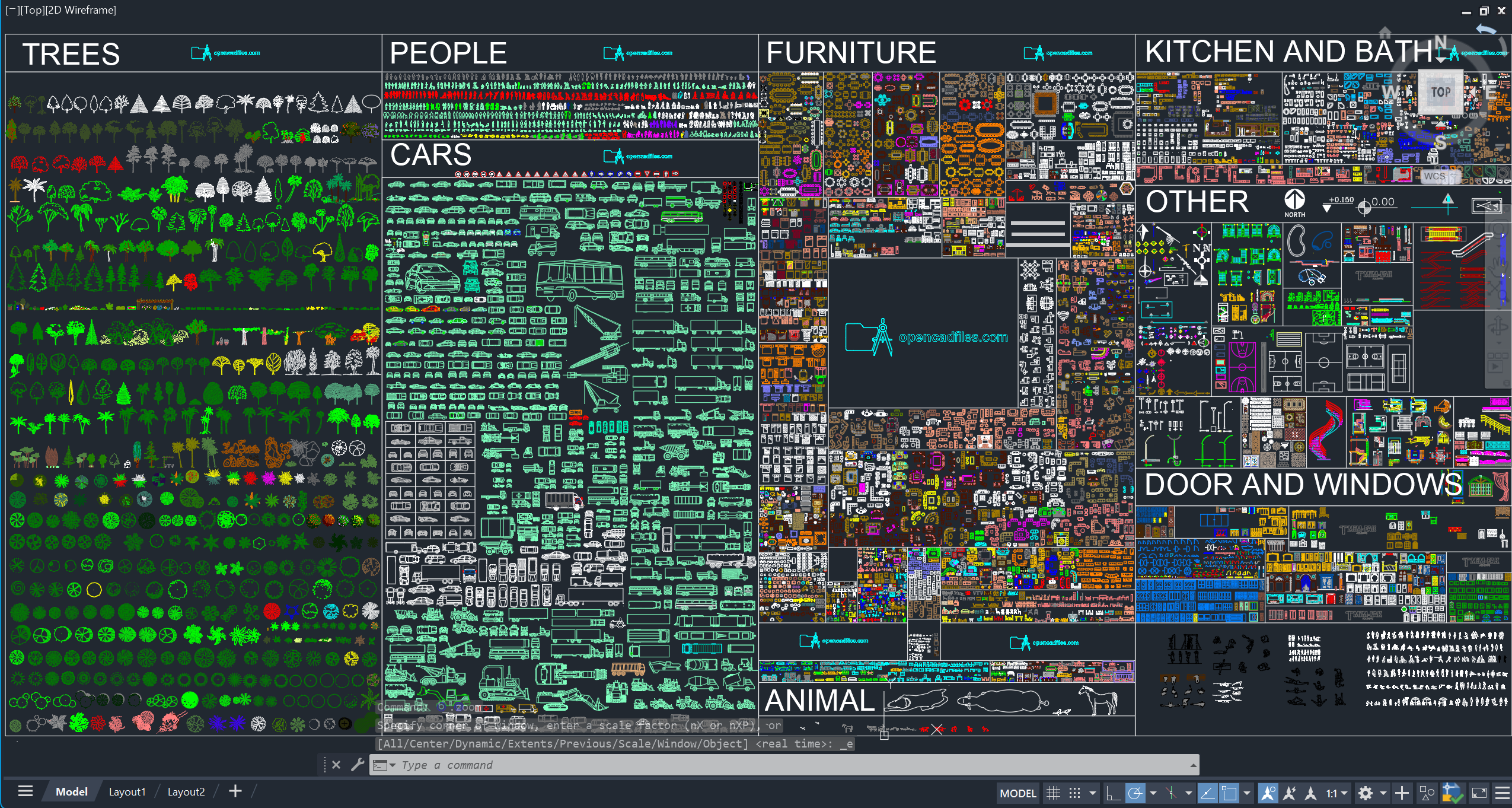Open snap mode settings dropdown arrow
The image size is (1512, 808).
(1092, 793)
